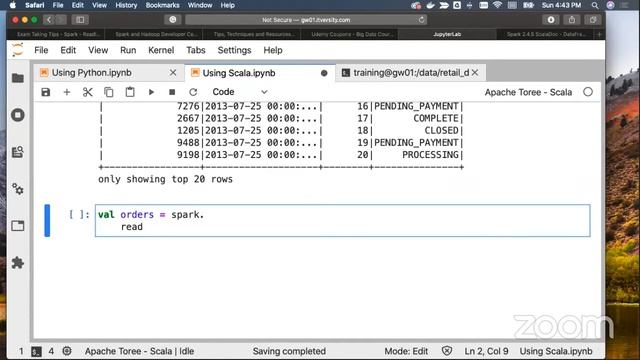
Task: Save the notebook with the disk icon
Action: click(46, 92)
